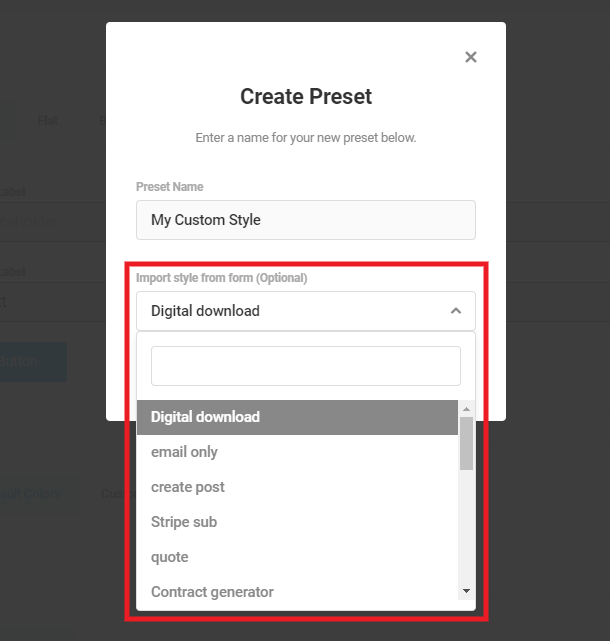Click the Import style from form label

pyautogui.click(x=221, y=278)
